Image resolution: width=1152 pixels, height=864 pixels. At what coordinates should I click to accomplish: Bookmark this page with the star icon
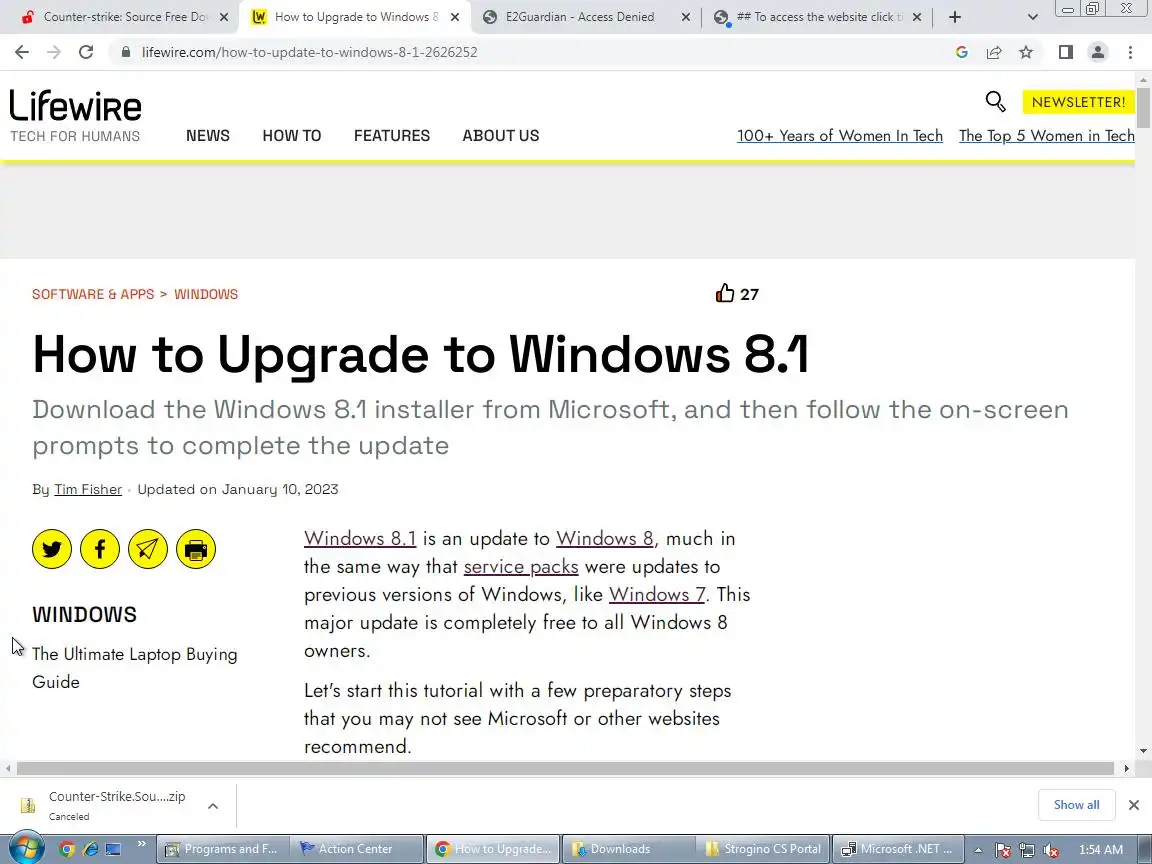coord(1026,52)
